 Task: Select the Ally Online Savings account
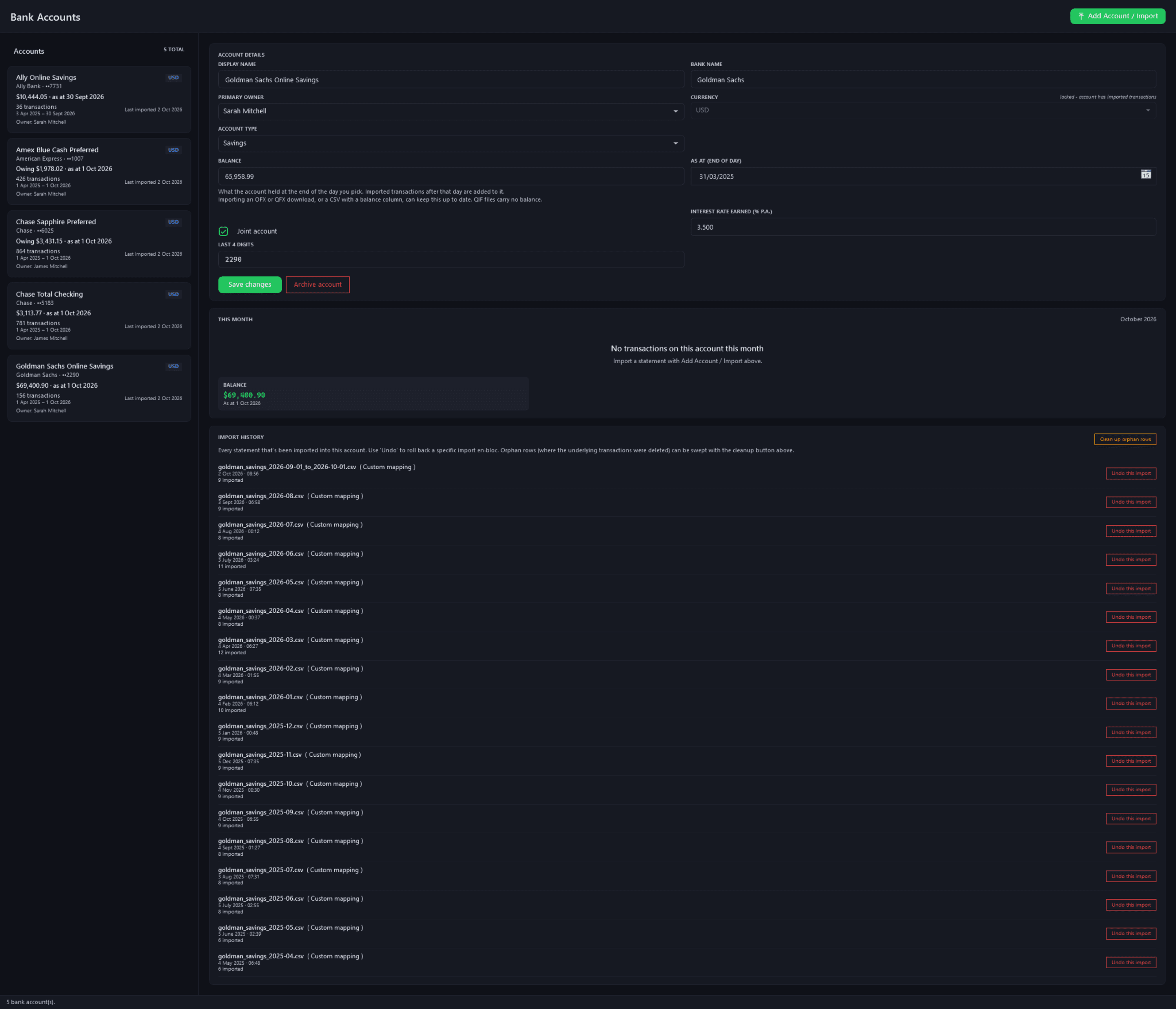[x=99, y=99]
